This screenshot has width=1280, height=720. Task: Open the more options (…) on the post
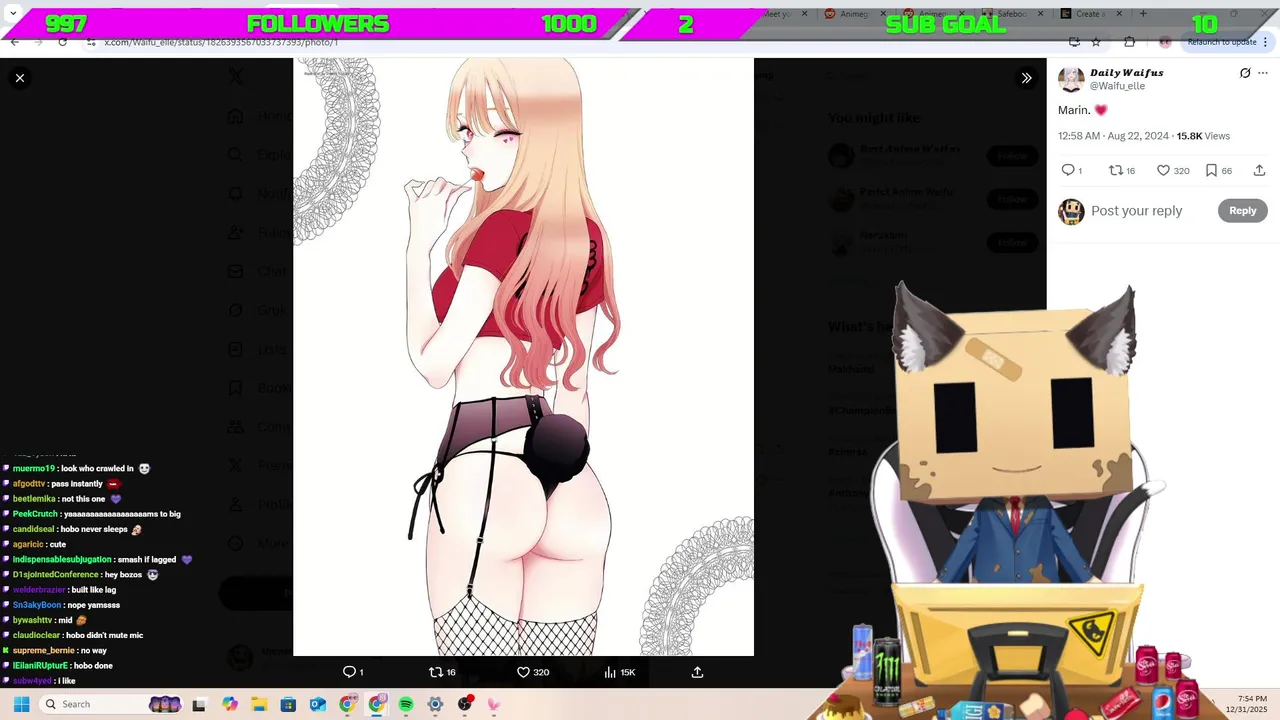pyautogui.click(x=1265, y=73)
